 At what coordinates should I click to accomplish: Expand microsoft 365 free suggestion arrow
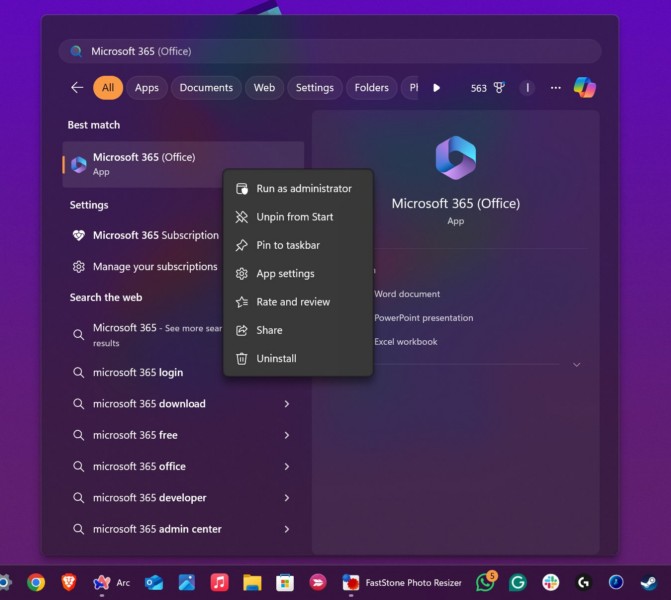[x=287, y=435]
